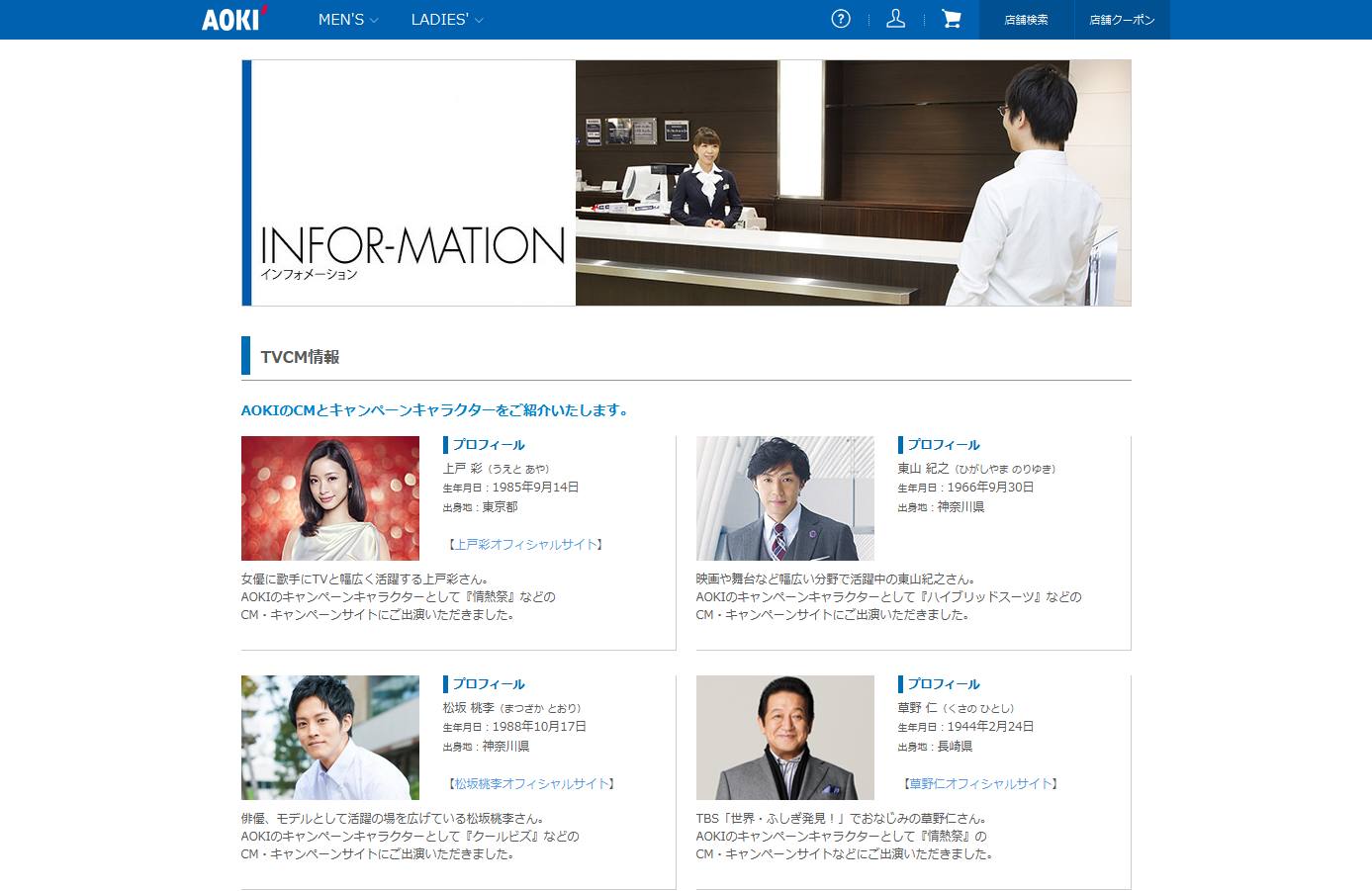Open the help question mark icon

pyautogui.click(x=841, y=19)
